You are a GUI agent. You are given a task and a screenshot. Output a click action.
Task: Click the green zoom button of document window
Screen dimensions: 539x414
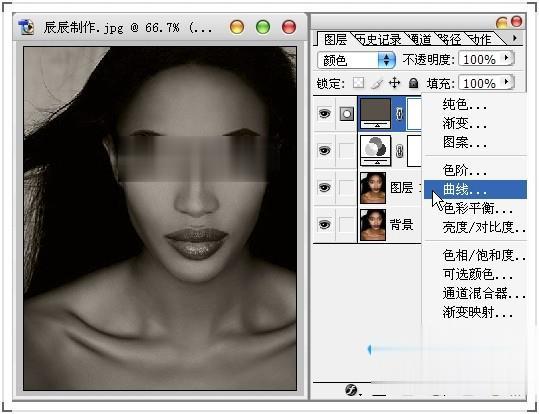point(263,27)
